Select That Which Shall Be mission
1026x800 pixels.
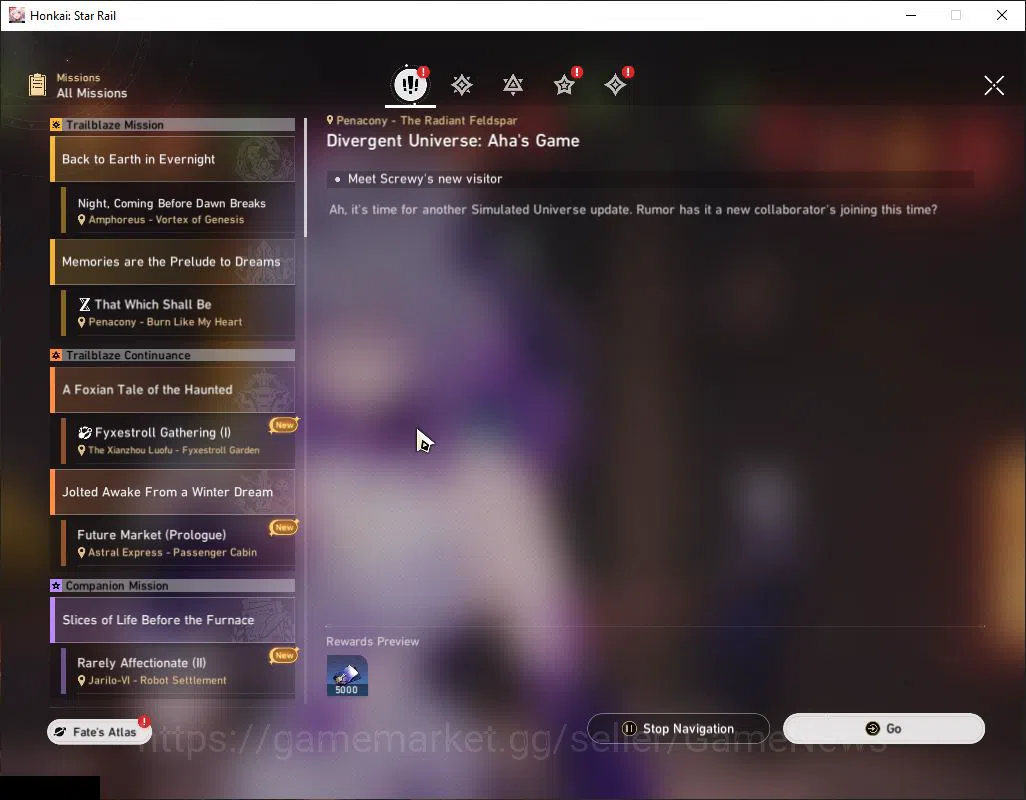[x=178, y=313]
